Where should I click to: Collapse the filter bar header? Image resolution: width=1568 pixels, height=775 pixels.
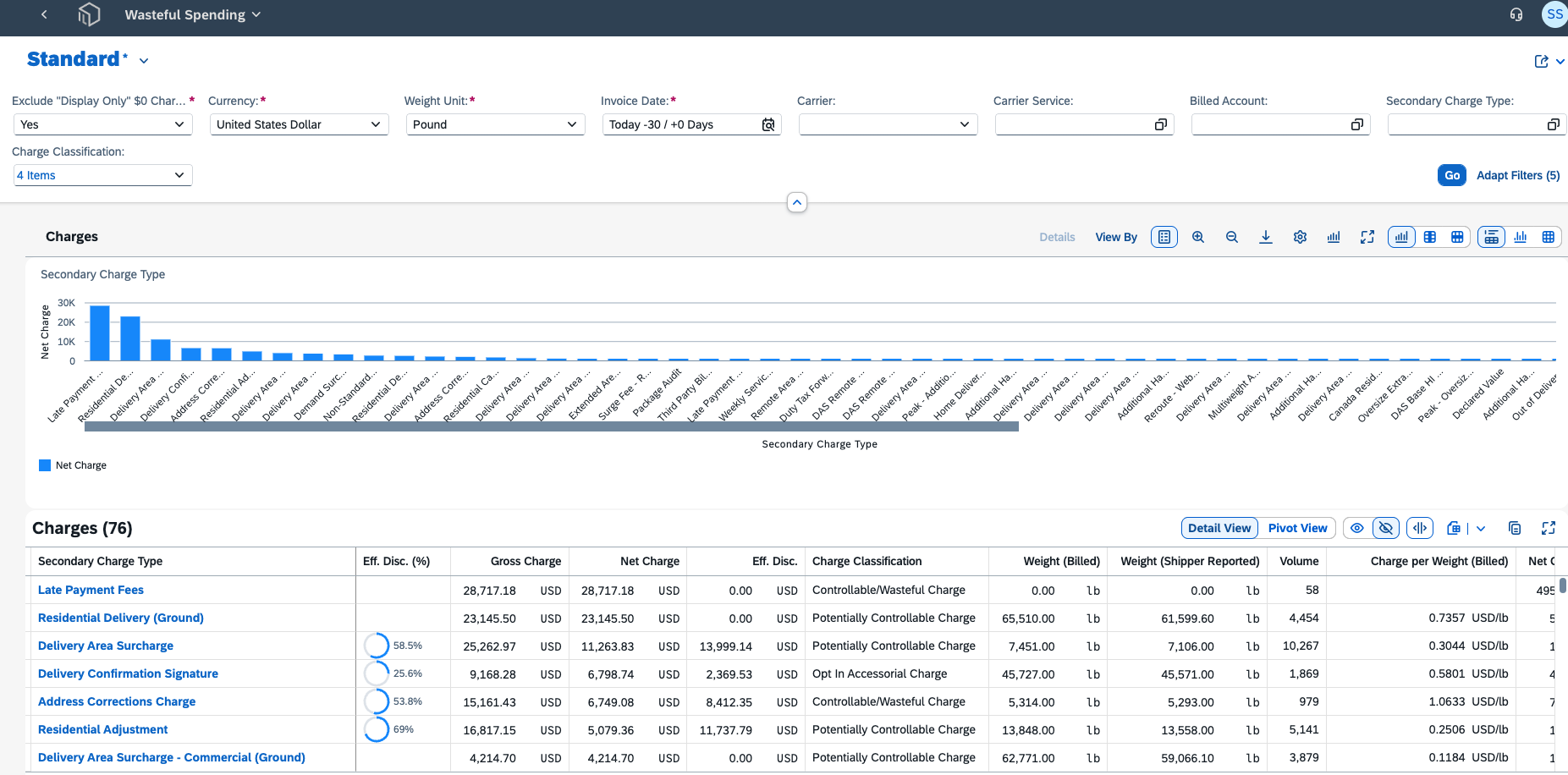(797, 203)
